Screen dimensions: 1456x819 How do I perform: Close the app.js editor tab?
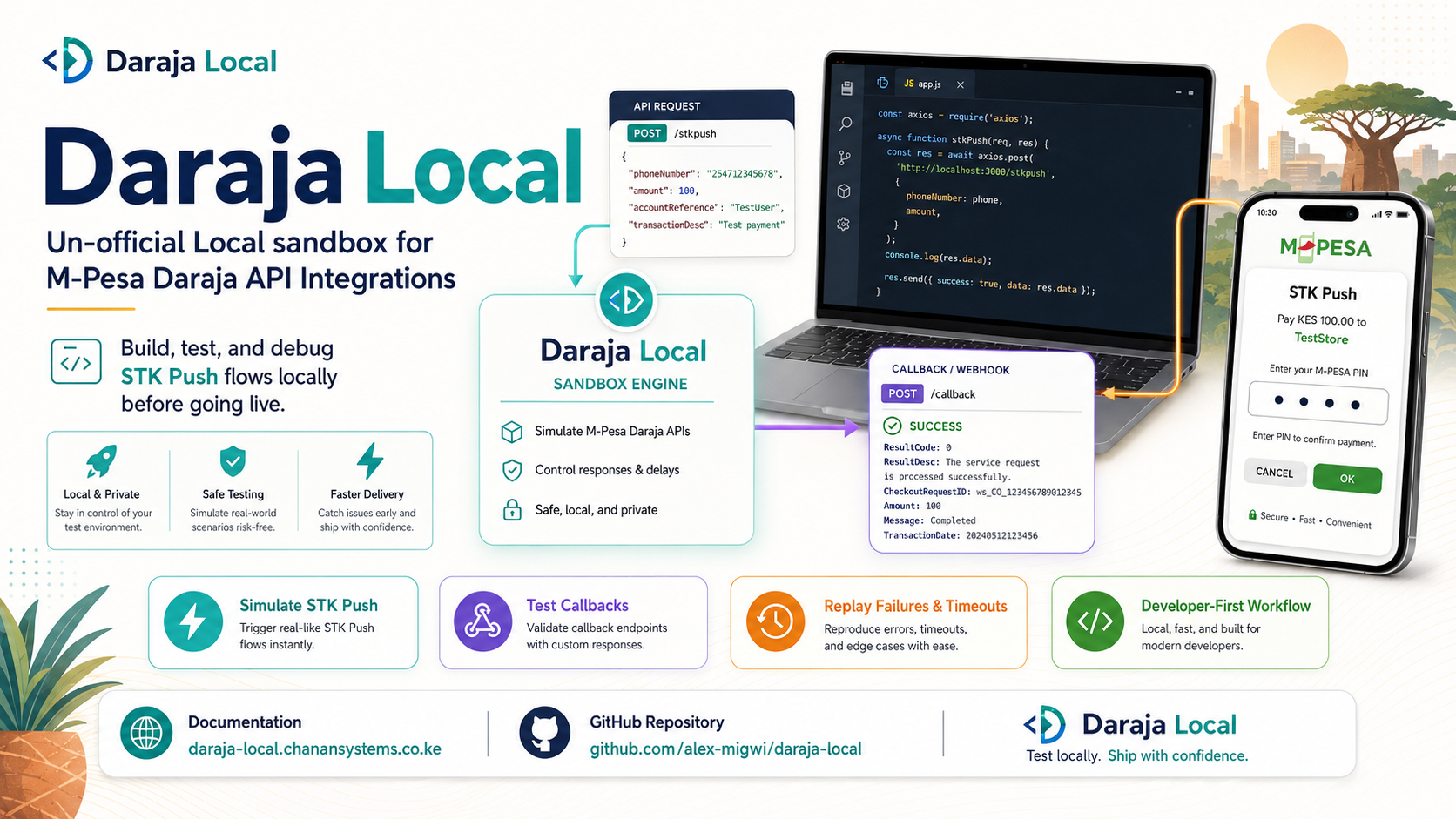coord(961,85)
